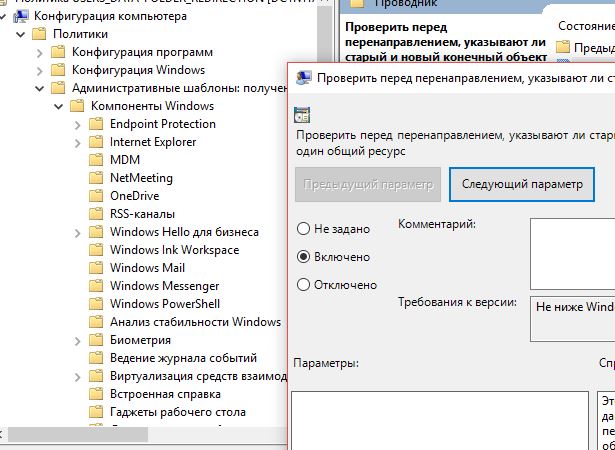Click the dialog title bar icon
615x450 pixels.
coord(304,78)
